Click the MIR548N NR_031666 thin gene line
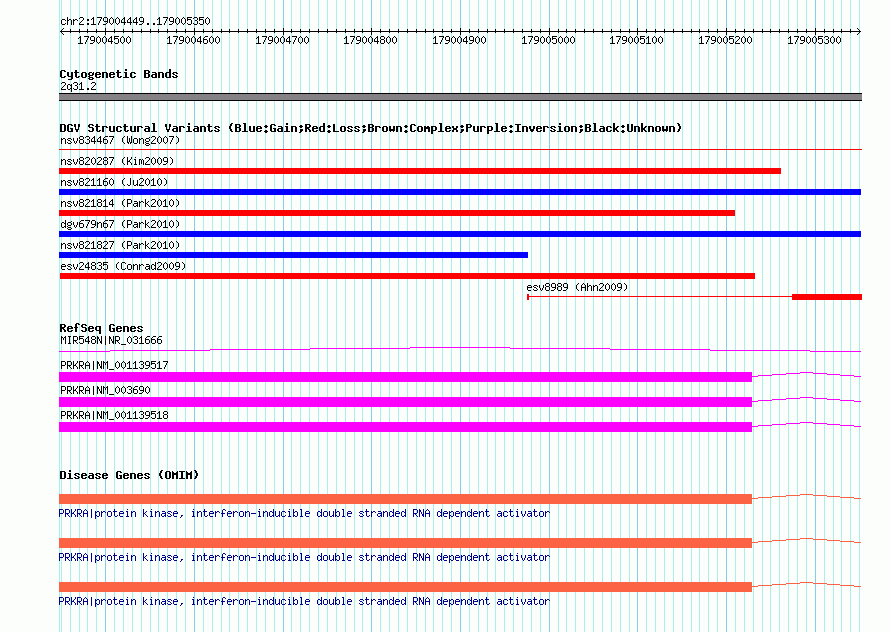The height and width of the screenshot is (632, 890). (x=460, y=349)
